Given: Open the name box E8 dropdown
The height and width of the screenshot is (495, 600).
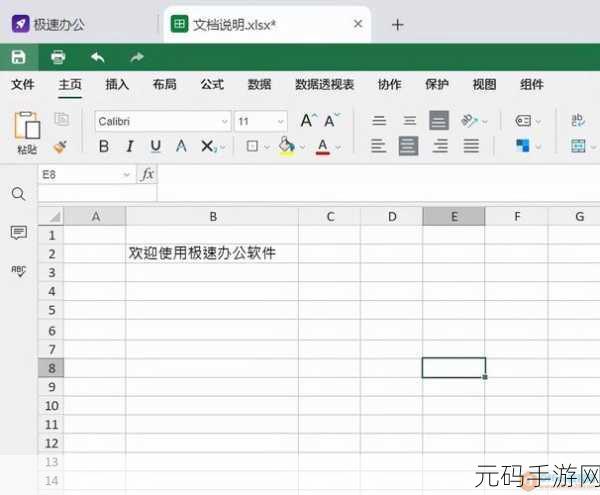Looking at the screenshot, I should point(126,175).
